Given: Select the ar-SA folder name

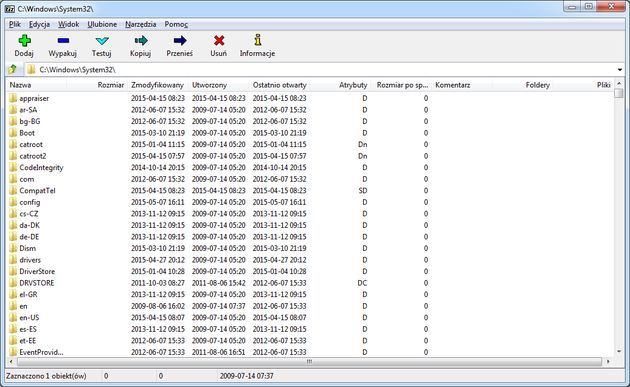Looking at the screenshot, I should 28,110.
